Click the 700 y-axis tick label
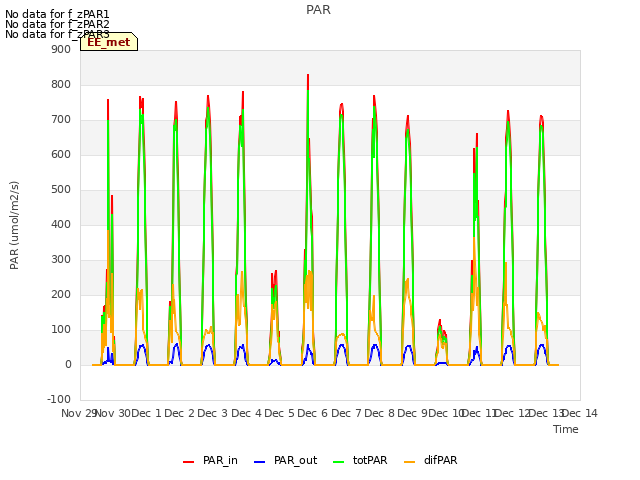The width and height of the screenshot is (640, 480). [x=61, y=120]
